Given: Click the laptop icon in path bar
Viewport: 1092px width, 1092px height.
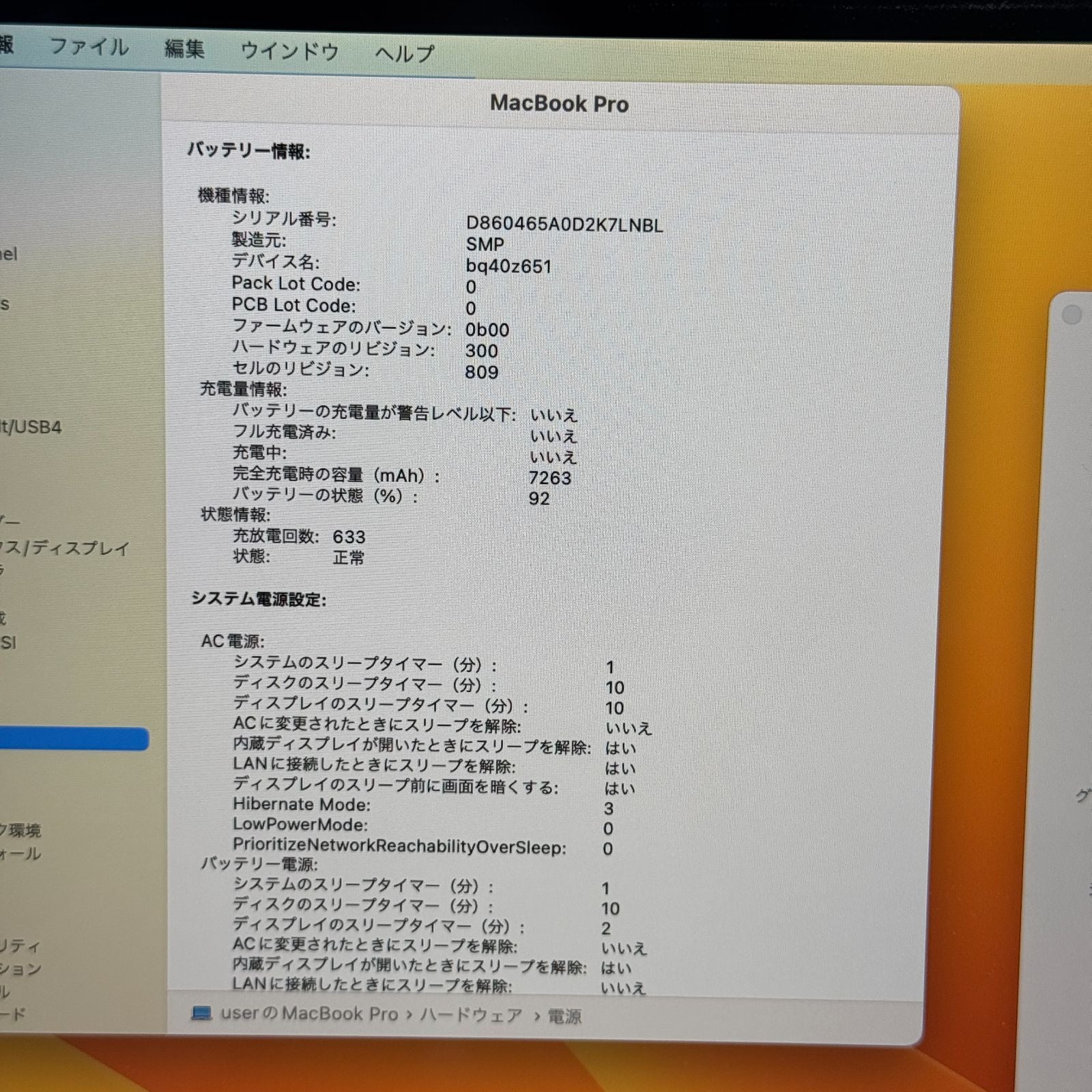Looking at the screenshot, I should pyautogui.click(x=201, y=1013).
